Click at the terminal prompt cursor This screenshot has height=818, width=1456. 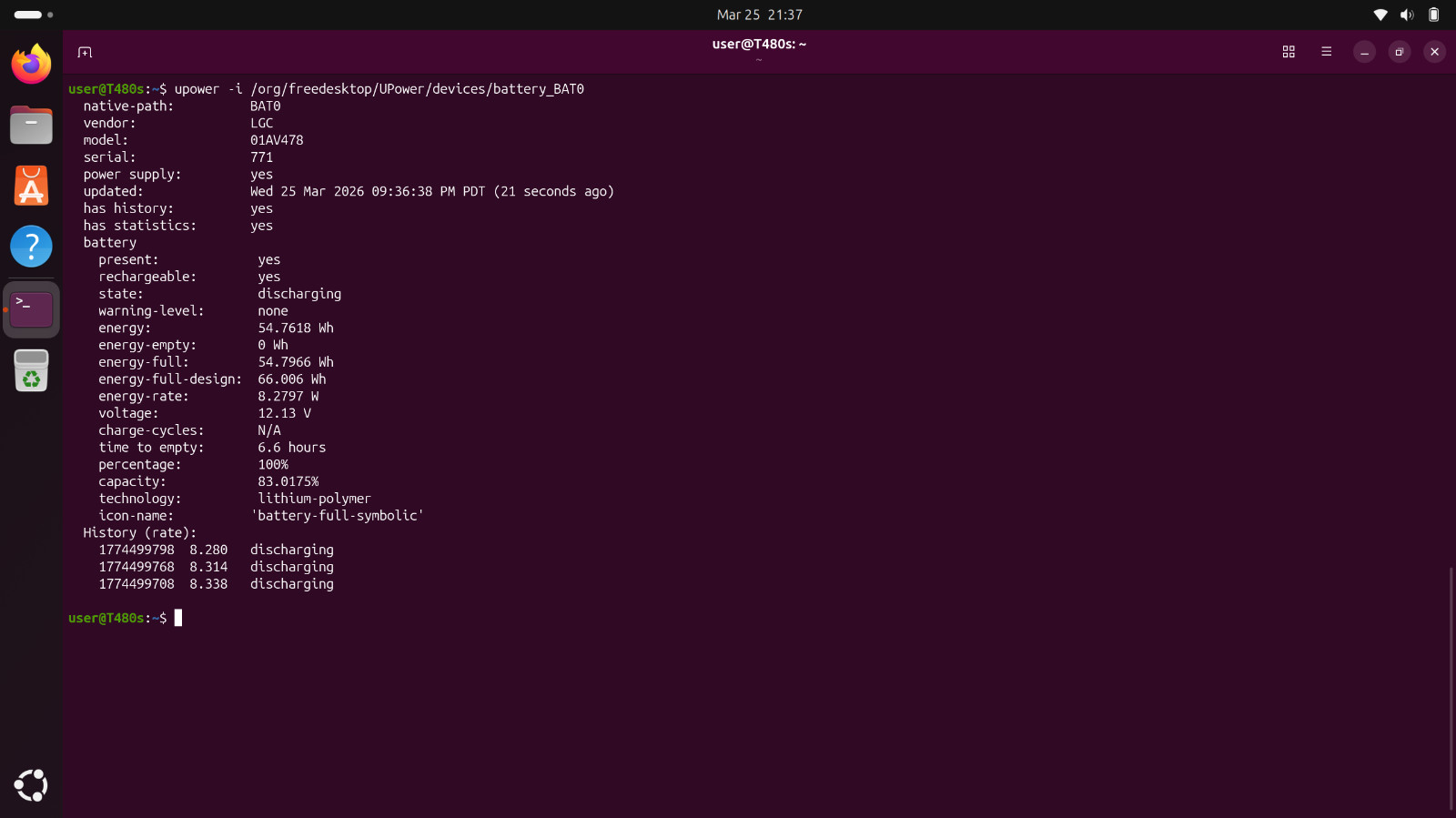pyautogui.click(x=178, y=618)
